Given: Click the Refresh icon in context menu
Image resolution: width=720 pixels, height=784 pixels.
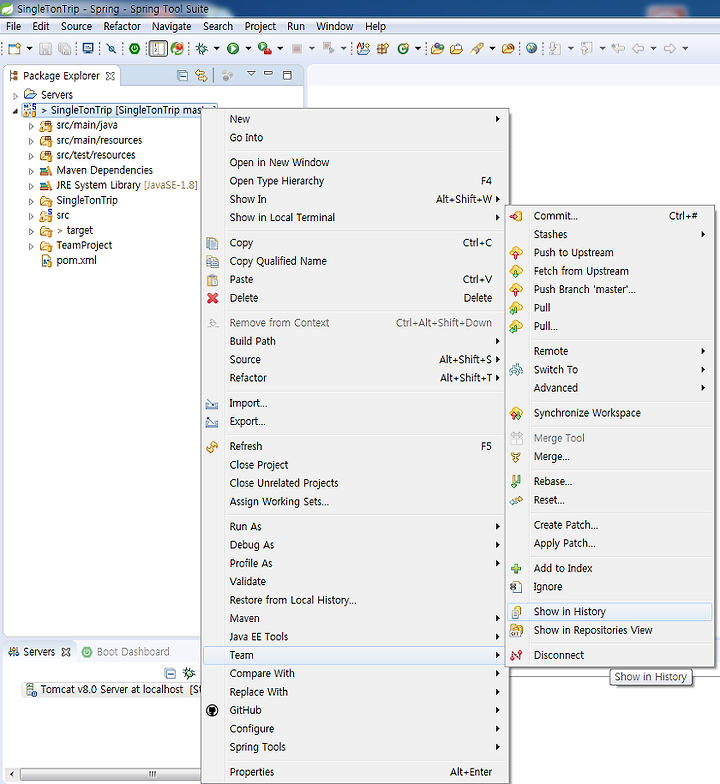Looking at the screenshot, I should (212, 446).
